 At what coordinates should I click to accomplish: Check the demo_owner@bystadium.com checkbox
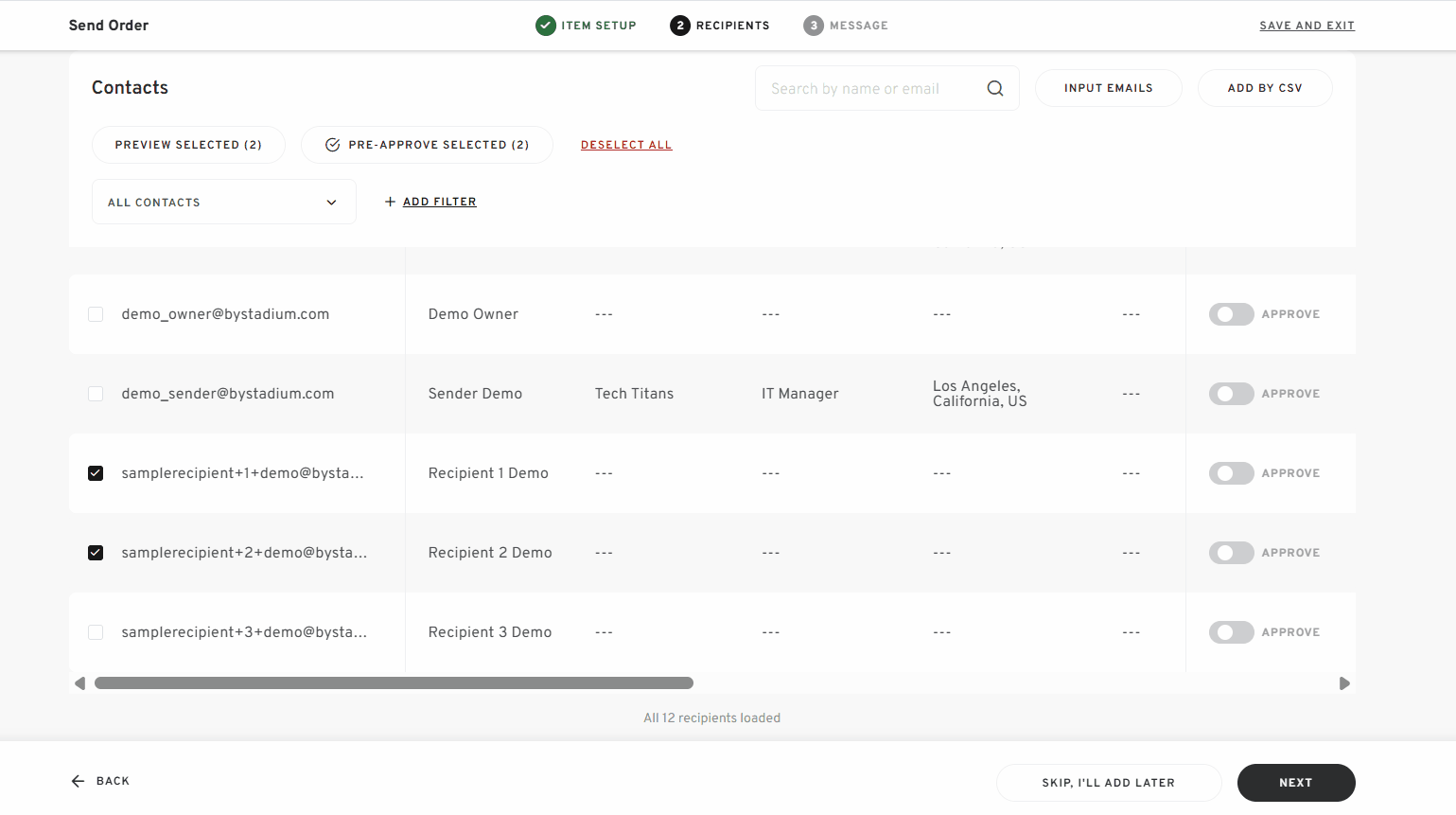click(96, 314)
